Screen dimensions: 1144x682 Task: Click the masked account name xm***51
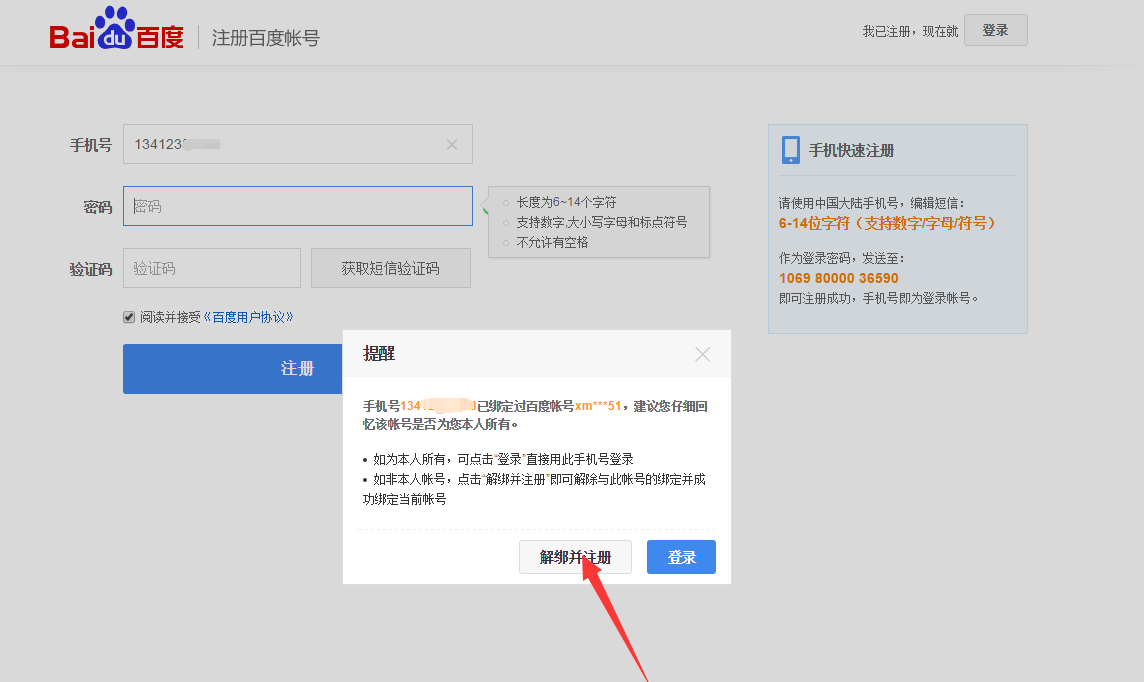(598, 406)
